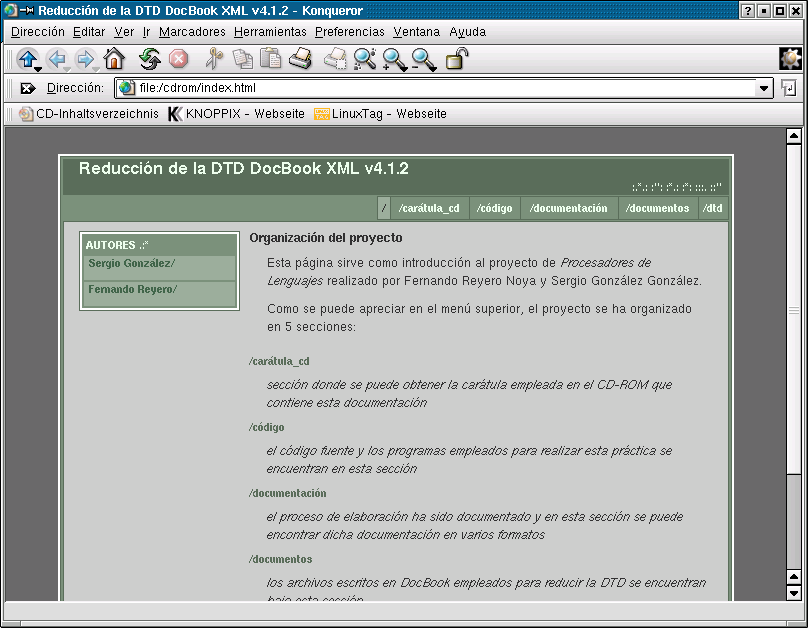Image resolution: width=808 pixels, height=628 pixels.
Task: Click the globe icon in the address field
Action: click(x=127, y=88)
